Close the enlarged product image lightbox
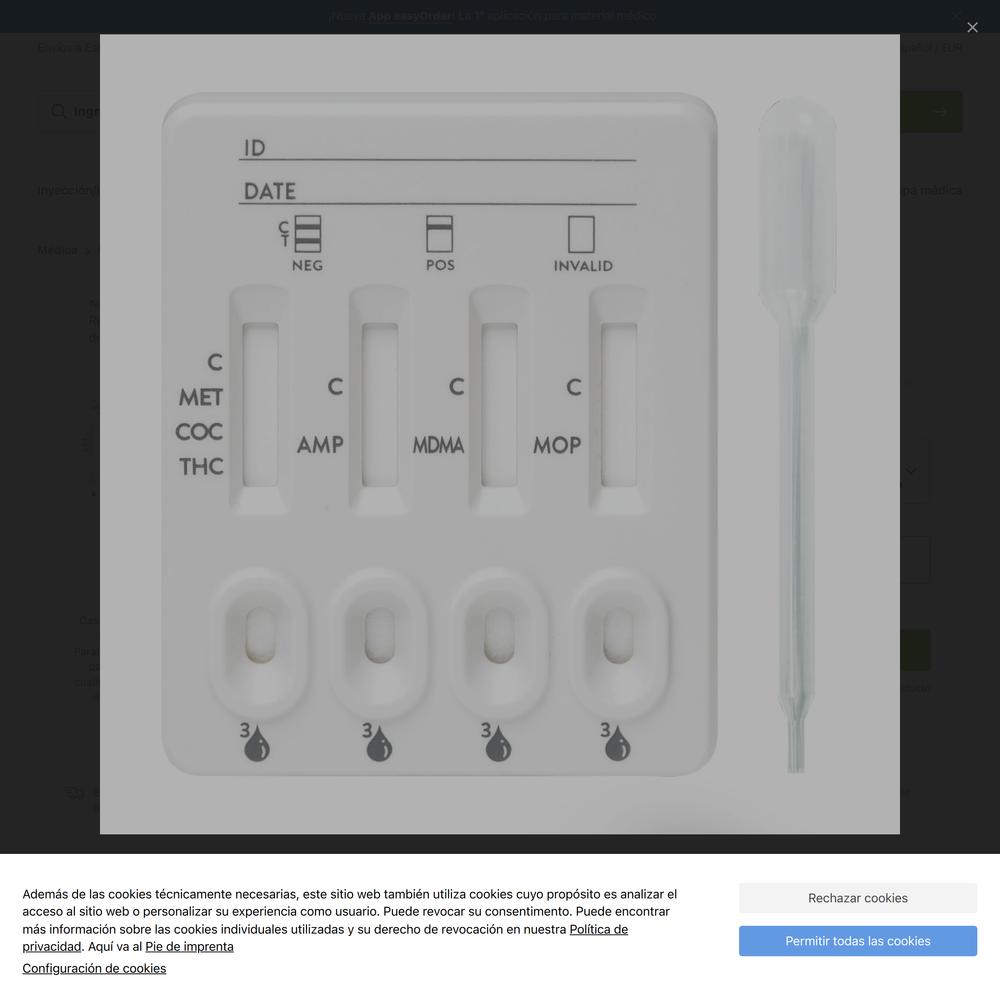This screenshot has height=1000, width=1000. point(972,27)
